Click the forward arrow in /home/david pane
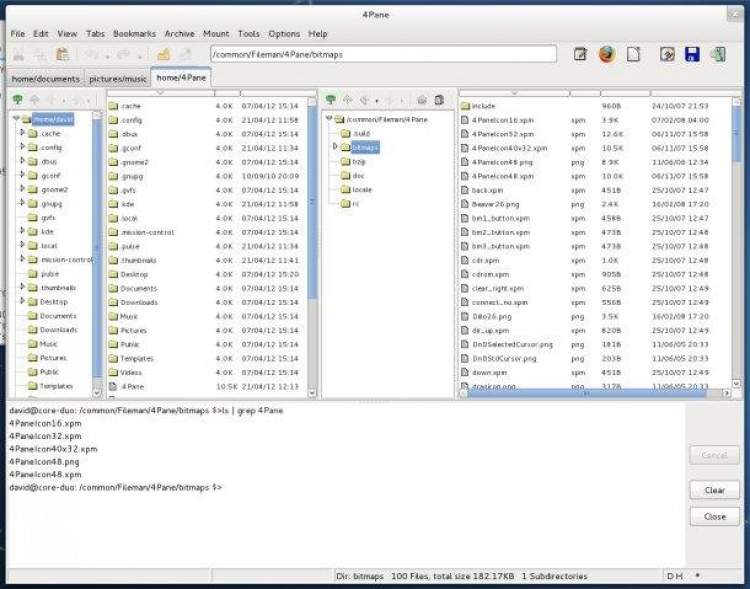The height and width of the screenshot is (589, 750). point(77,100)
